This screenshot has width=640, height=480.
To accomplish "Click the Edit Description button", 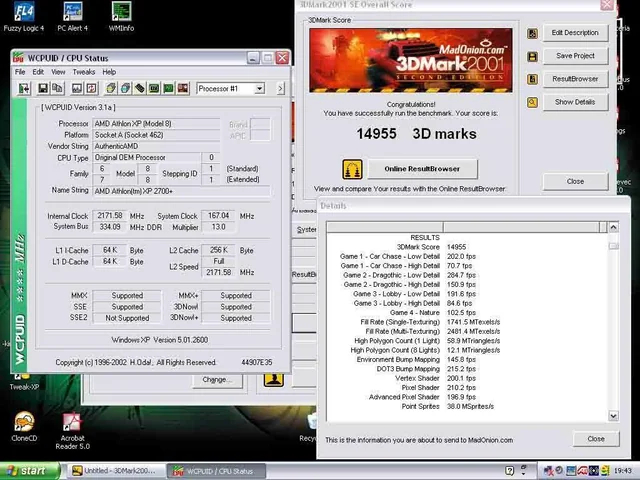I will [575, 33].
